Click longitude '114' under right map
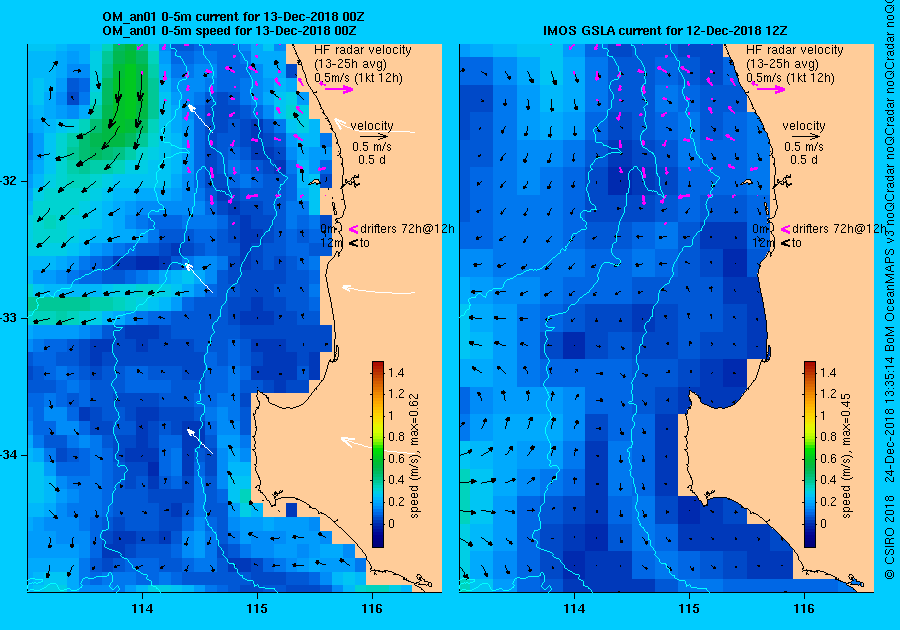This screenshot has height=630, width=900. click(x=574, y=609)
